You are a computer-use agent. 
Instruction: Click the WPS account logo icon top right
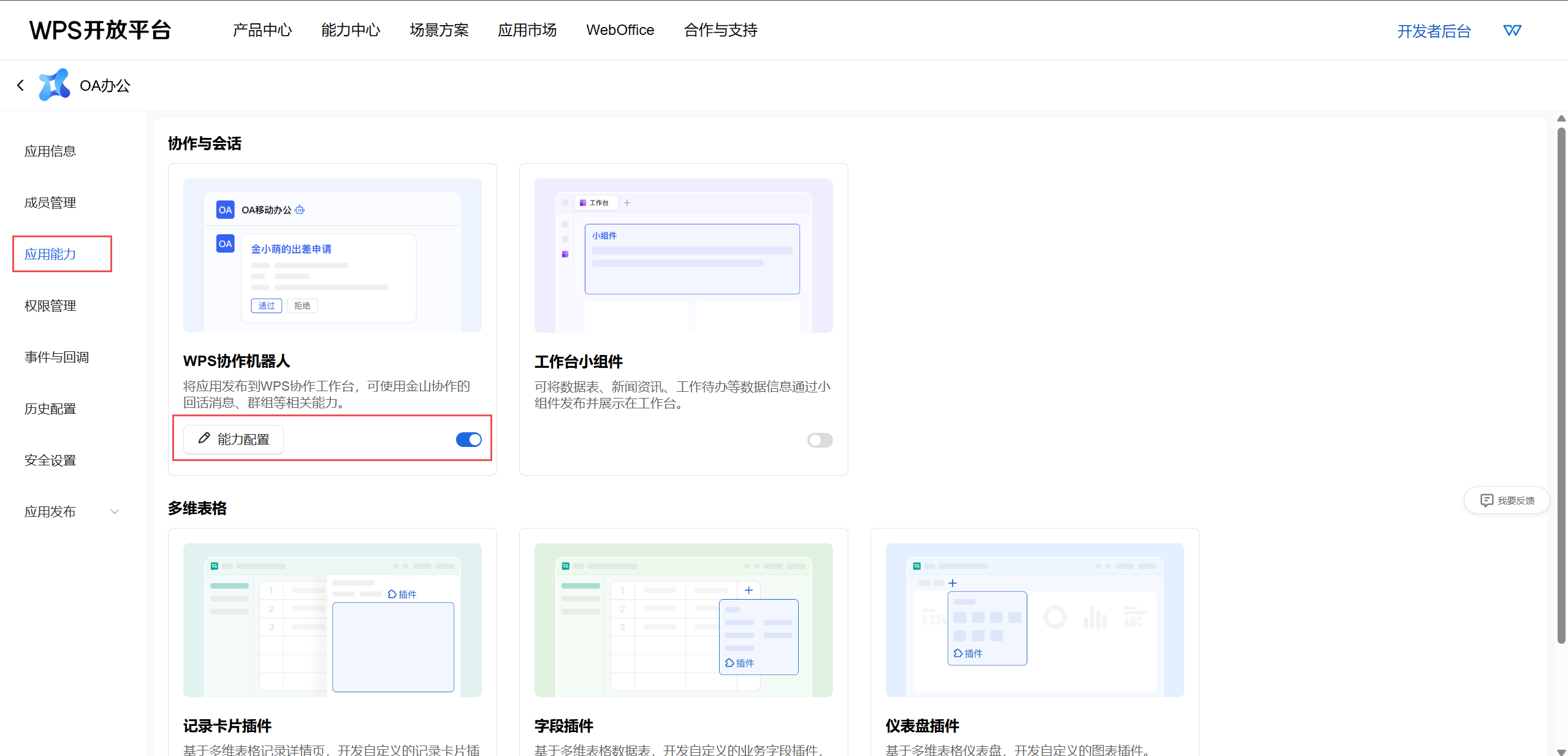[x=1512, y=30]
